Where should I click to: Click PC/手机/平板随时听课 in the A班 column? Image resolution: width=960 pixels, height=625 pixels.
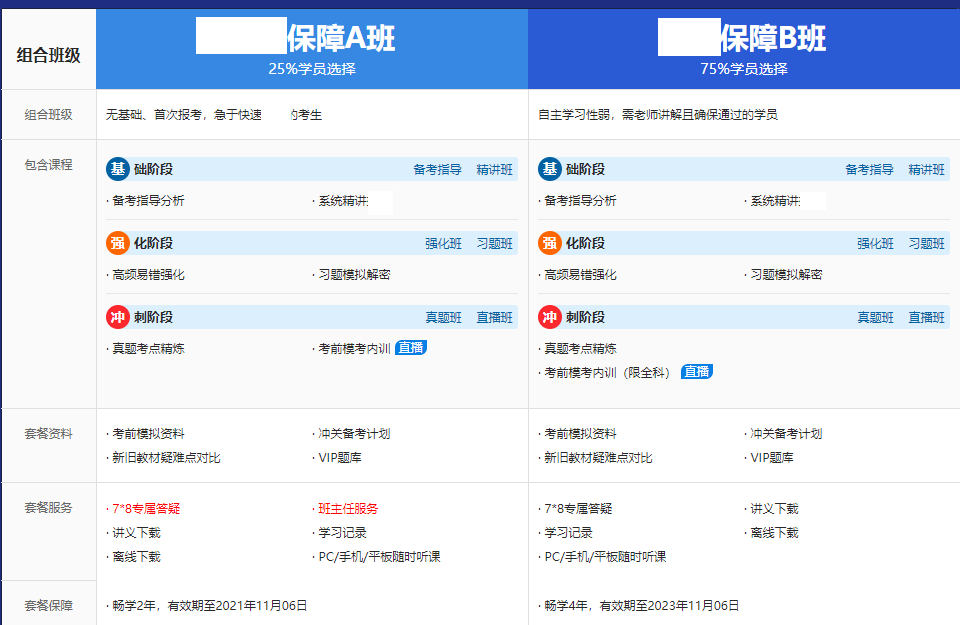[380, 556]
